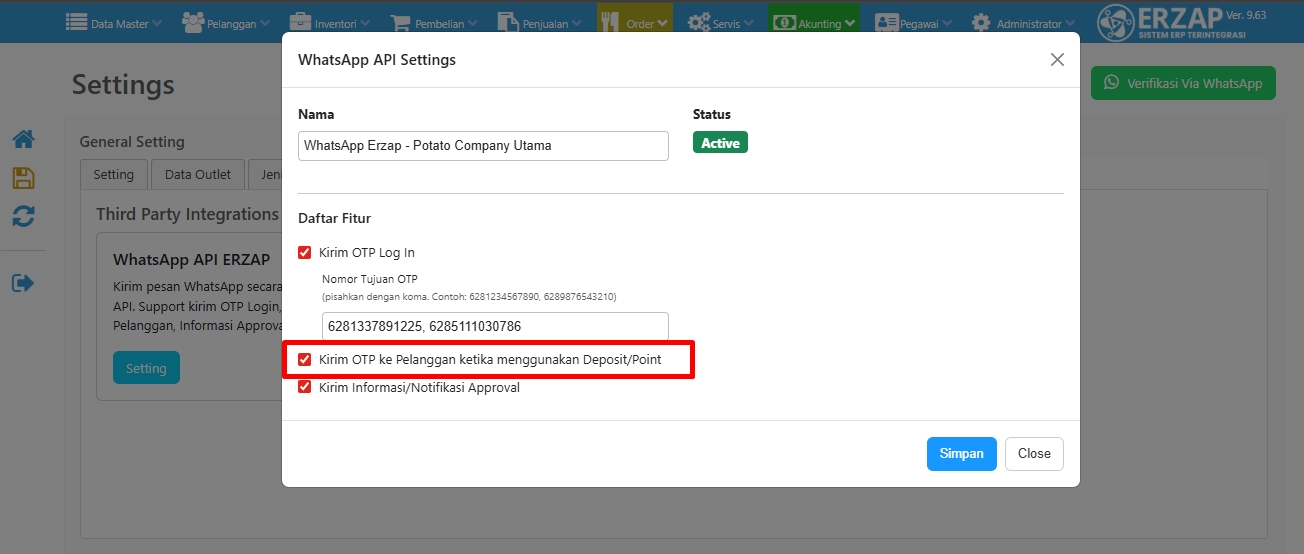This screenshot has height=554, width=1304.
Task: Click the Refresh arrows sidebar icon
Action: tap(23, 216)
